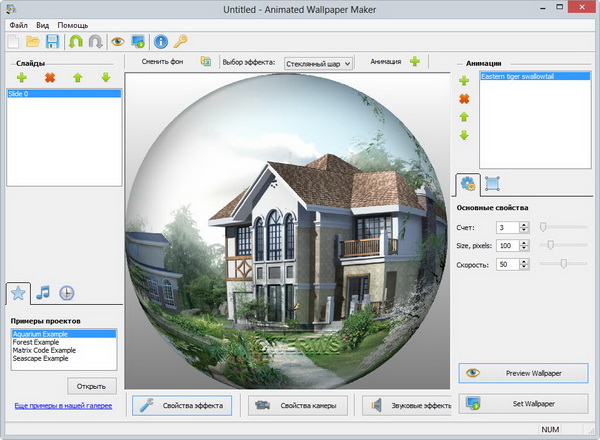Remove animation with red X icon
The height and width of the screenshot is (440, 600).
[x=464, y=99]
